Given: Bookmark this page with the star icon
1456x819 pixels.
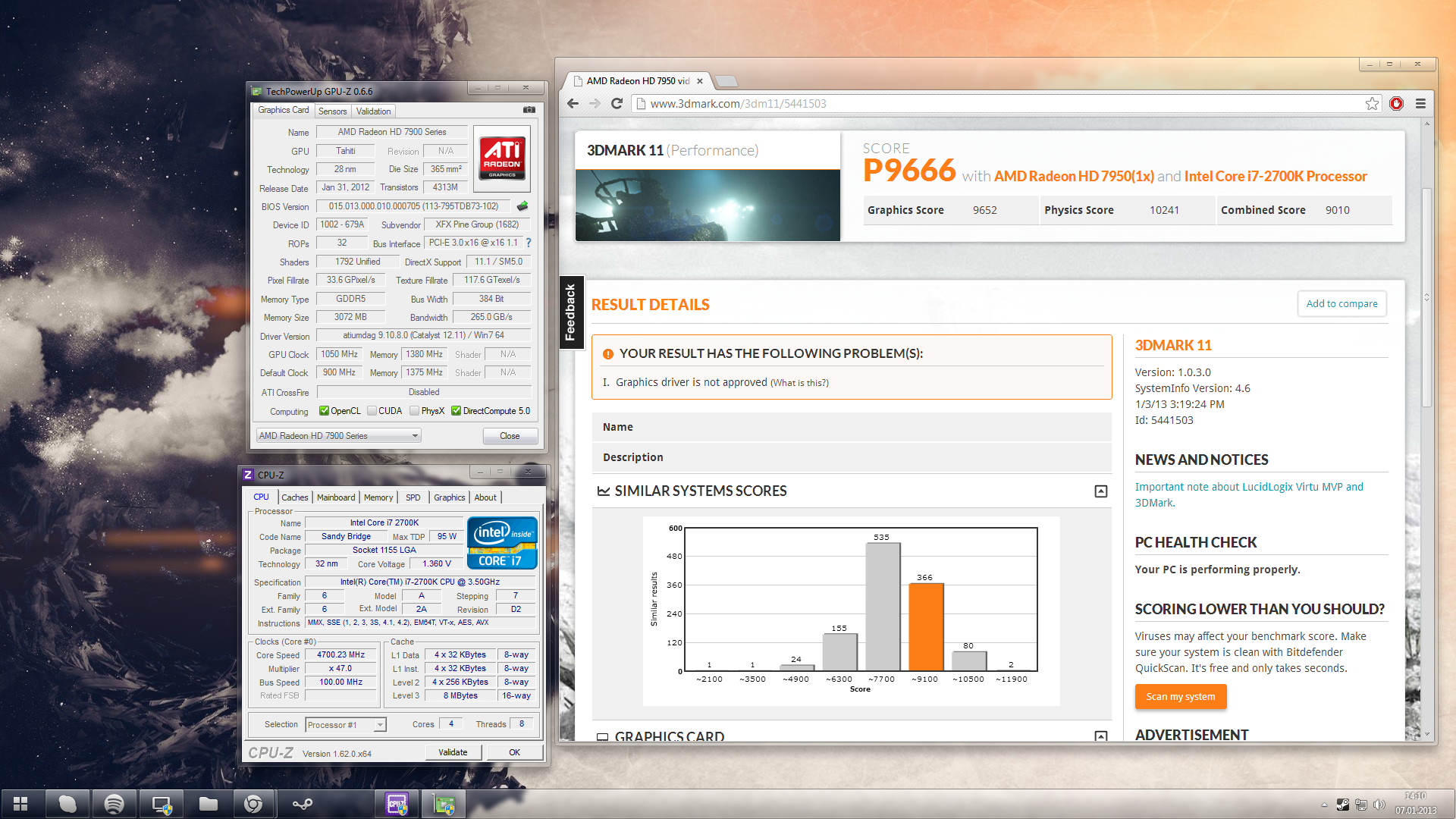Looking at the screenshot, I should pyautogui.click(x=1372, y=103).
